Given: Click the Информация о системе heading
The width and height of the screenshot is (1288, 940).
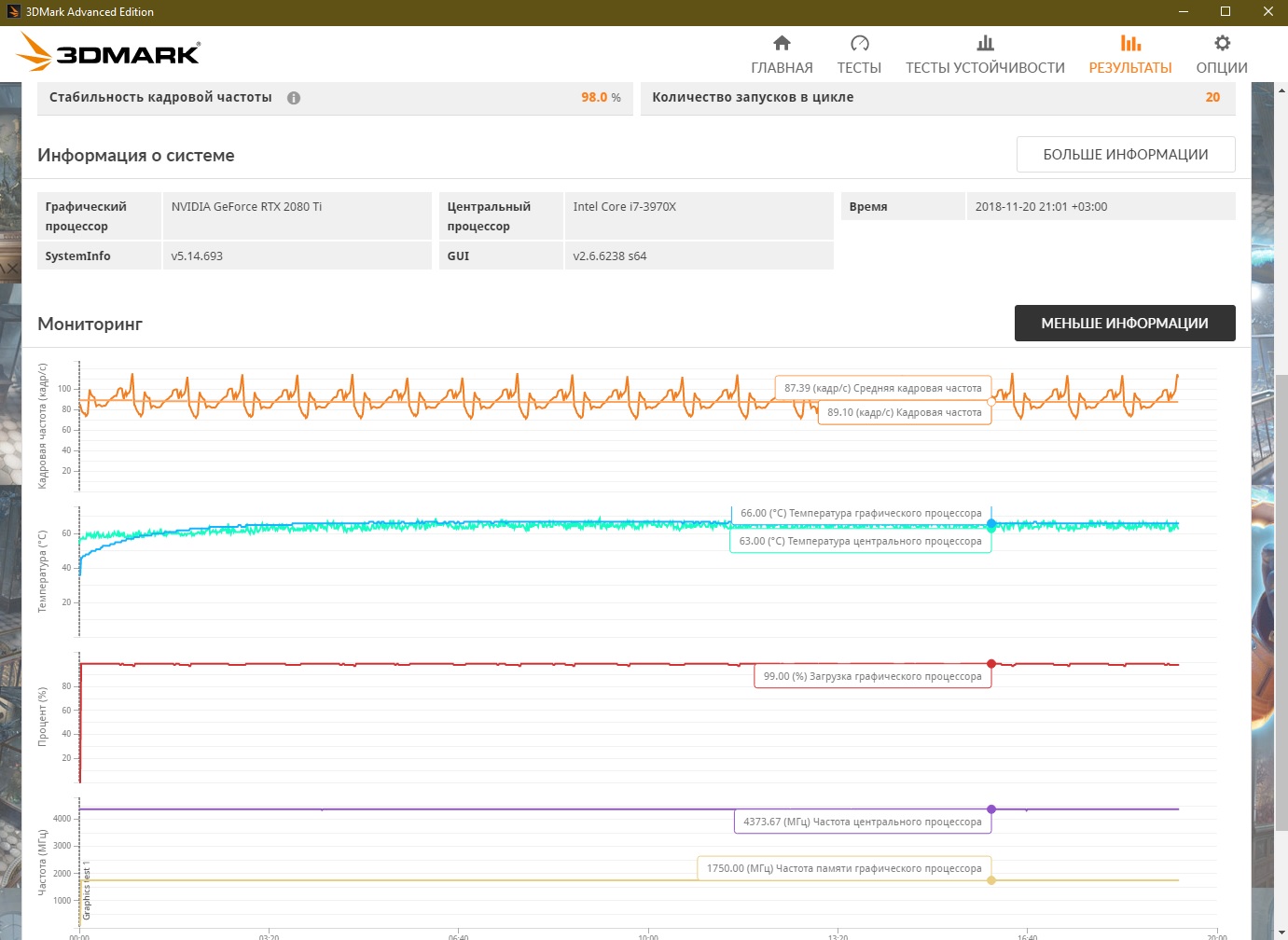Looking at the screenshot, I should click(136, 156).
